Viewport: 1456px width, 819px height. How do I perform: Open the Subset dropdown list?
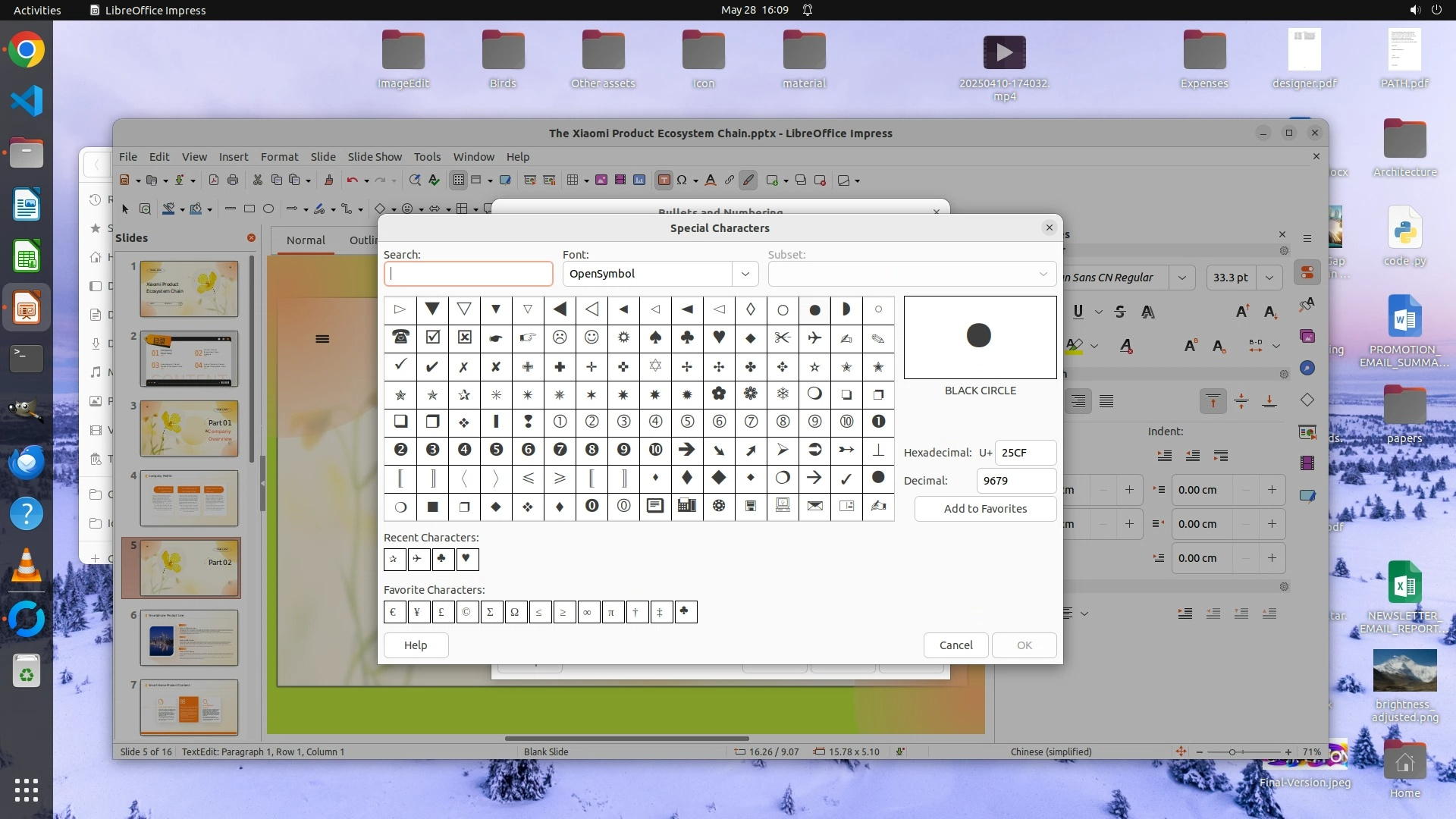(1042, 274)
